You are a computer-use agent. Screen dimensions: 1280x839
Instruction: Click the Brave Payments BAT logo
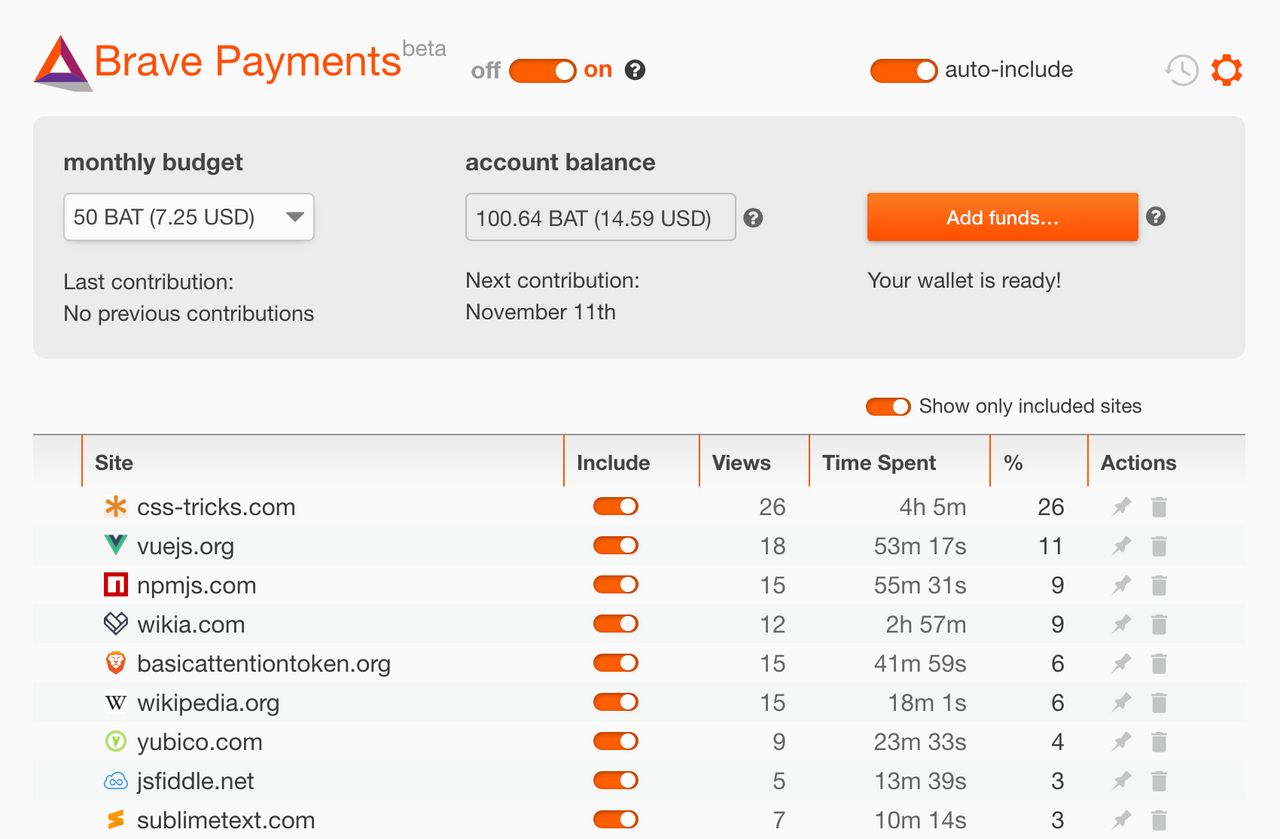[x=64, y=63]
